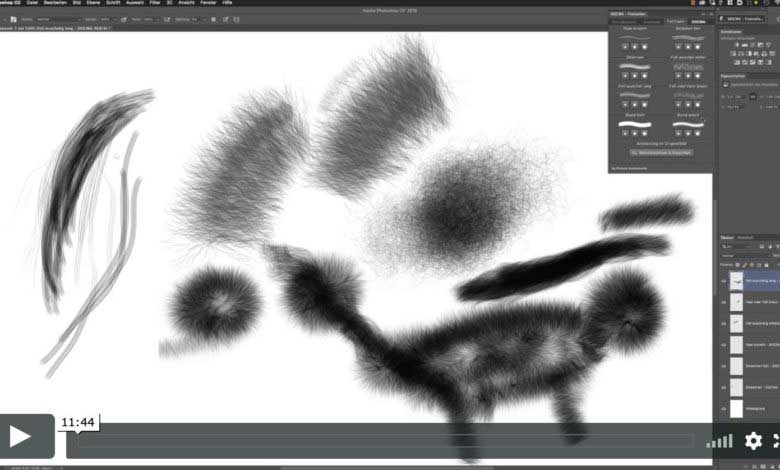Screen dimensions: 780x470
Task: Hide the Haar einzeln layer
Action: pyautogui.click(x=724, y=345)
